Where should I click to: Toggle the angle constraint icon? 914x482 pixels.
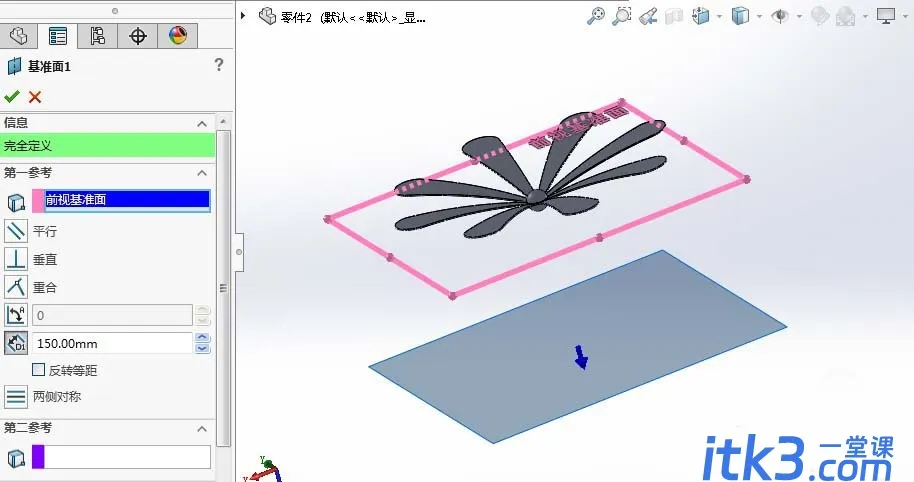click(x=16, y=315)
